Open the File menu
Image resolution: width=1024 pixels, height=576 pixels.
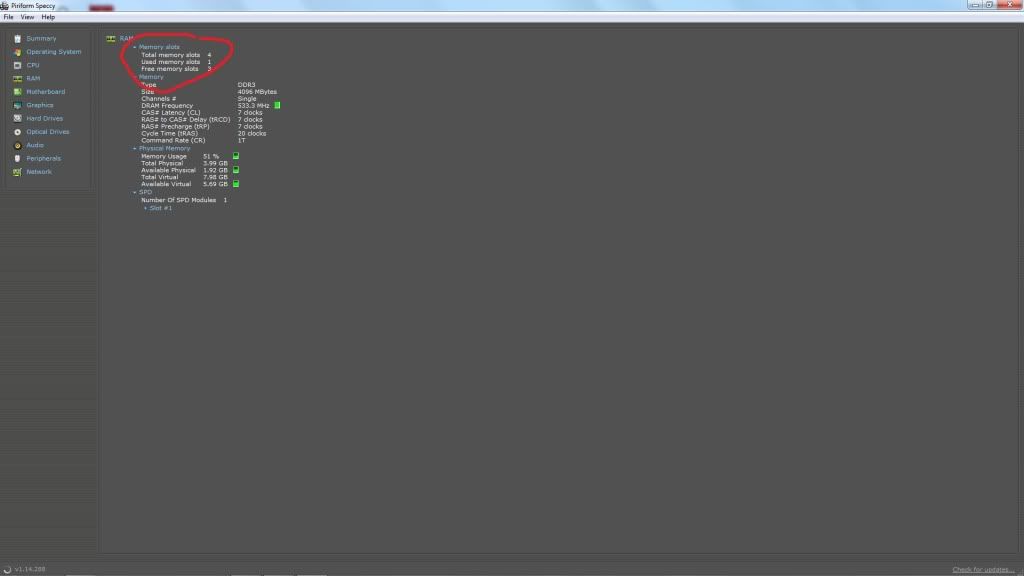(x=9, y=17)
